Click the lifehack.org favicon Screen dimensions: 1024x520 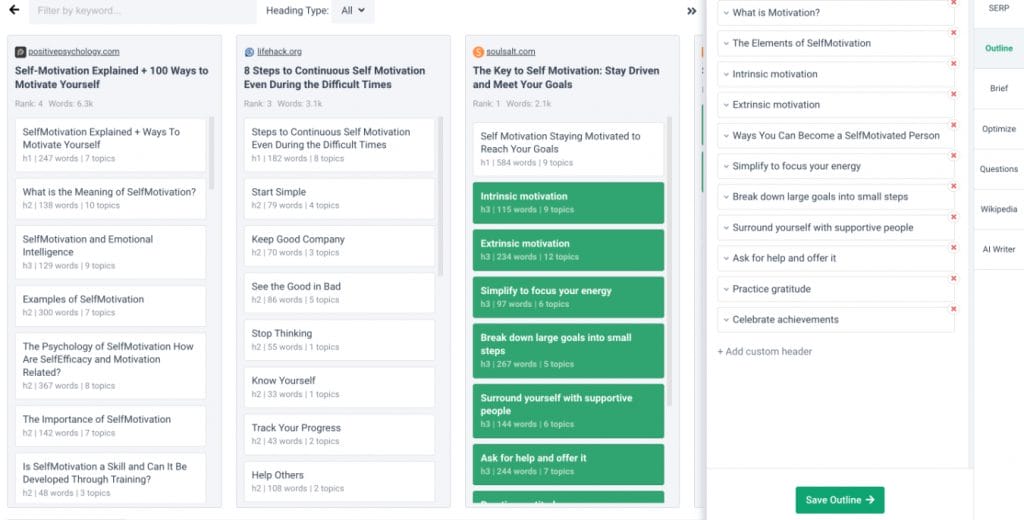point(249,52)
